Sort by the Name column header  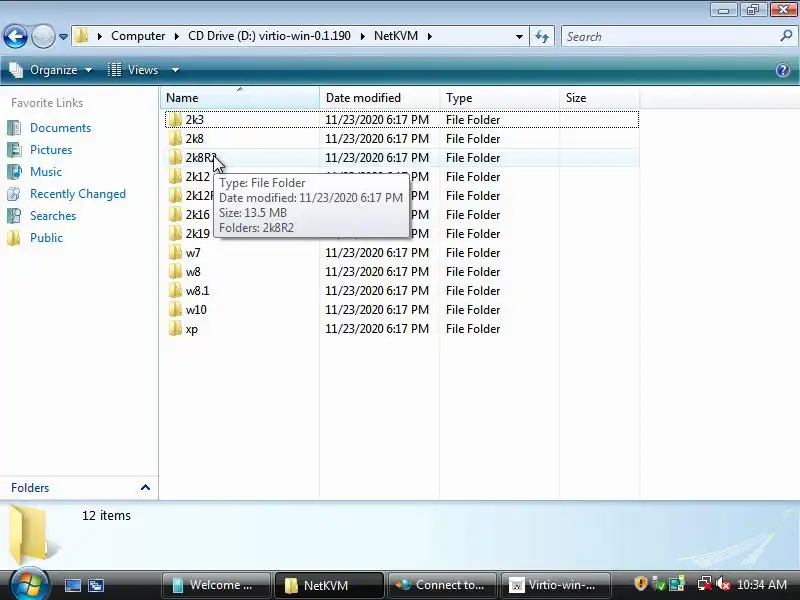[x=240, y=97]
